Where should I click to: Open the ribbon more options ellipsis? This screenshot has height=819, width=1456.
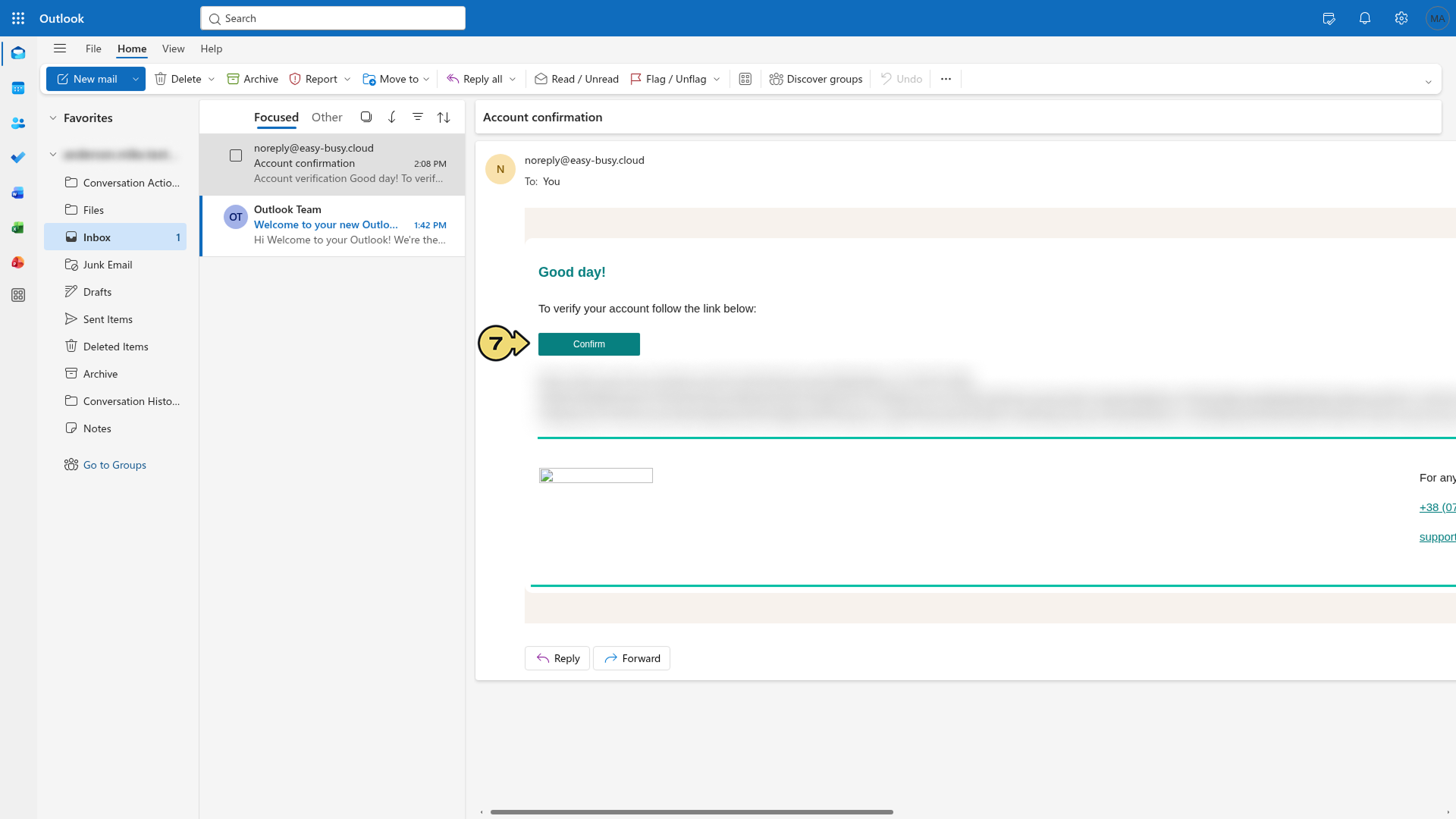coord(946,79)
